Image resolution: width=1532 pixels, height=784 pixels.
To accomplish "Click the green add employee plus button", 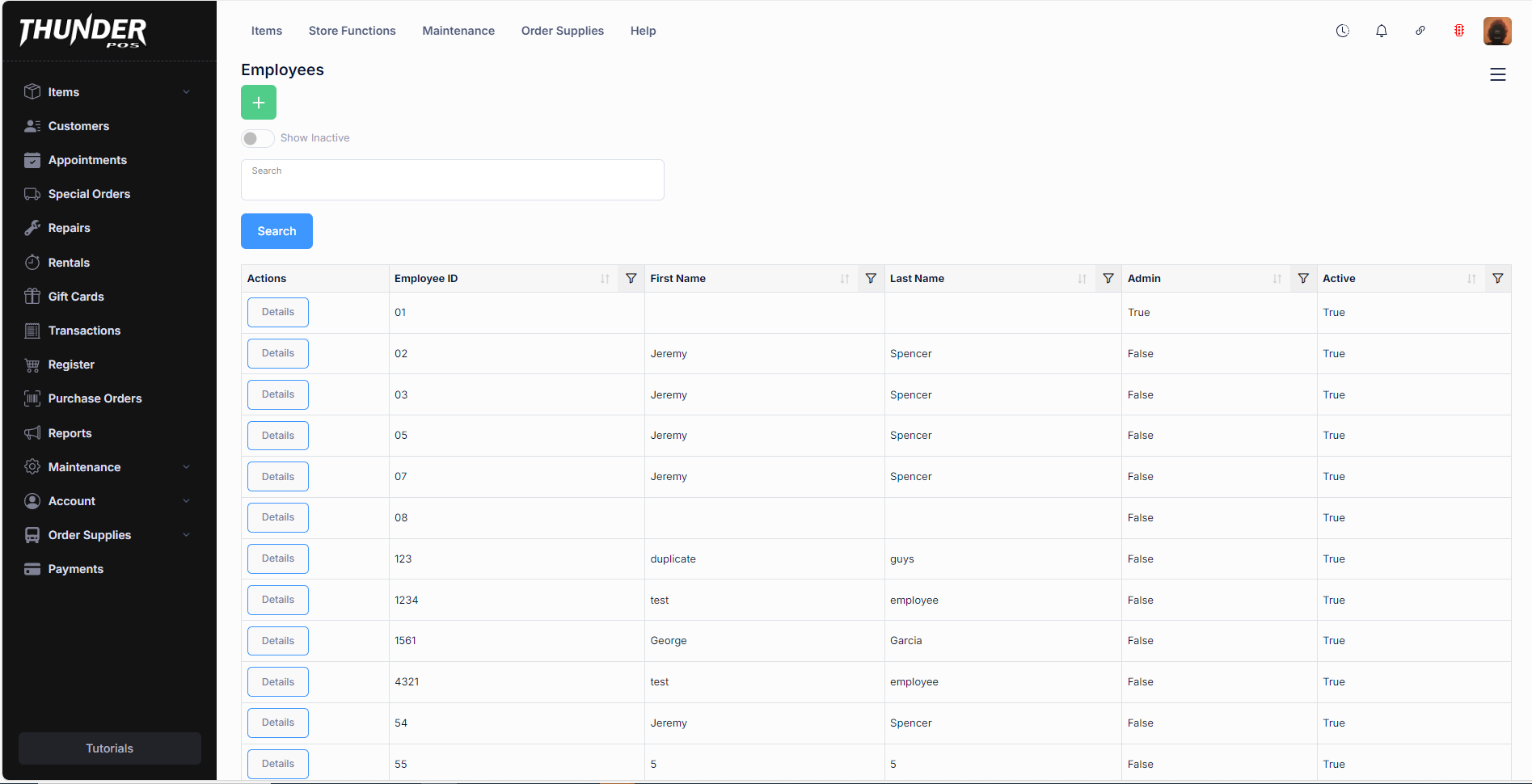I will pos(258,103).
